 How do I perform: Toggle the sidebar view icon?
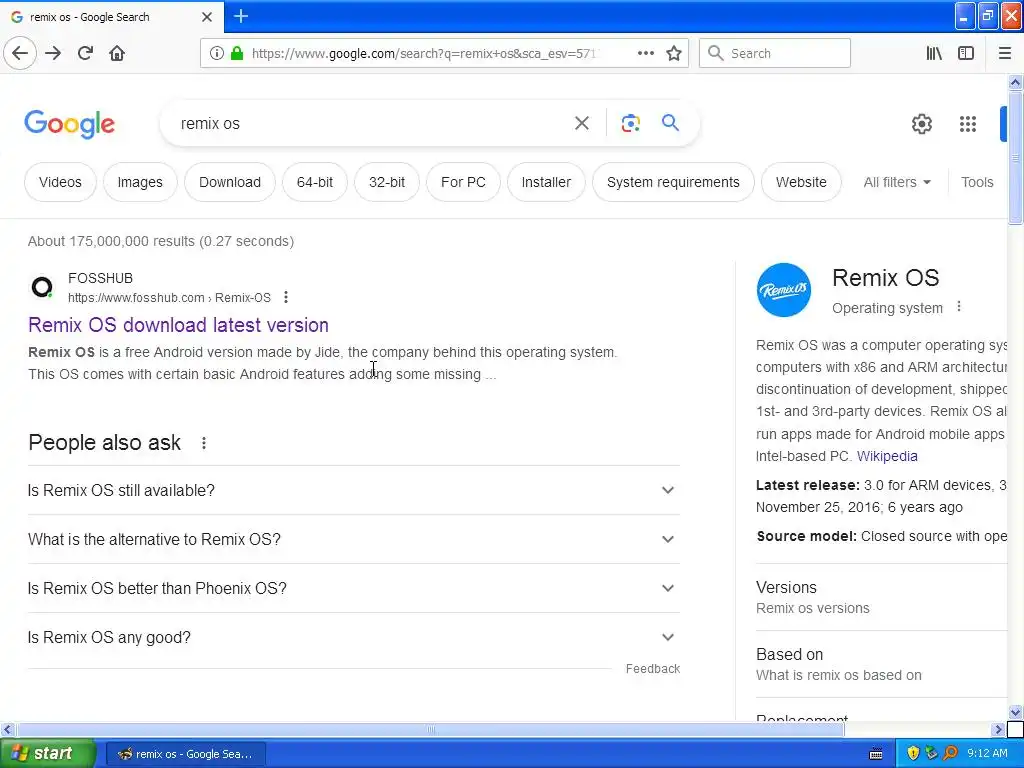pyautogui.click(x=966, y=53)
